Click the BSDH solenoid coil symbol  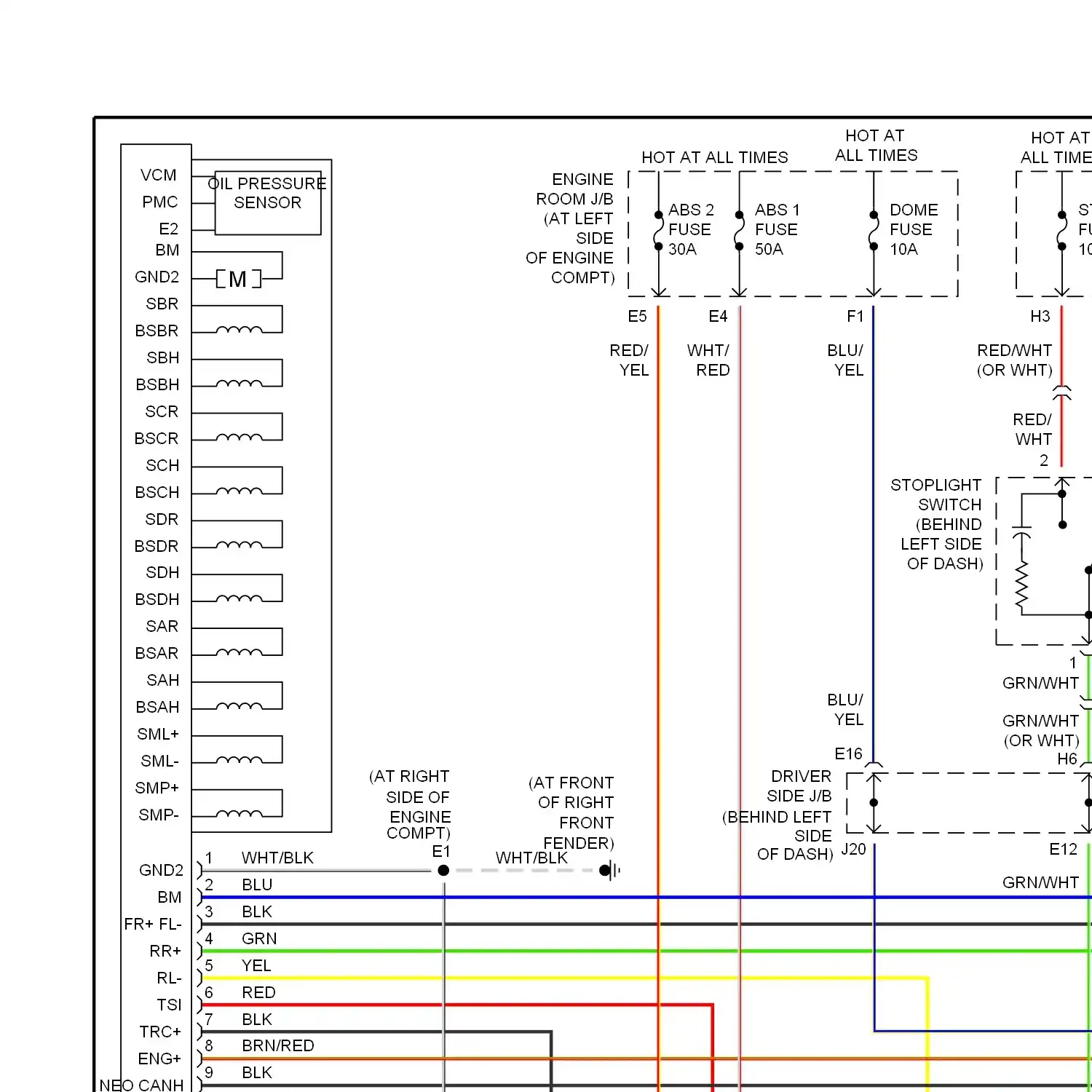pyautogui.click(x=240, y=600)
